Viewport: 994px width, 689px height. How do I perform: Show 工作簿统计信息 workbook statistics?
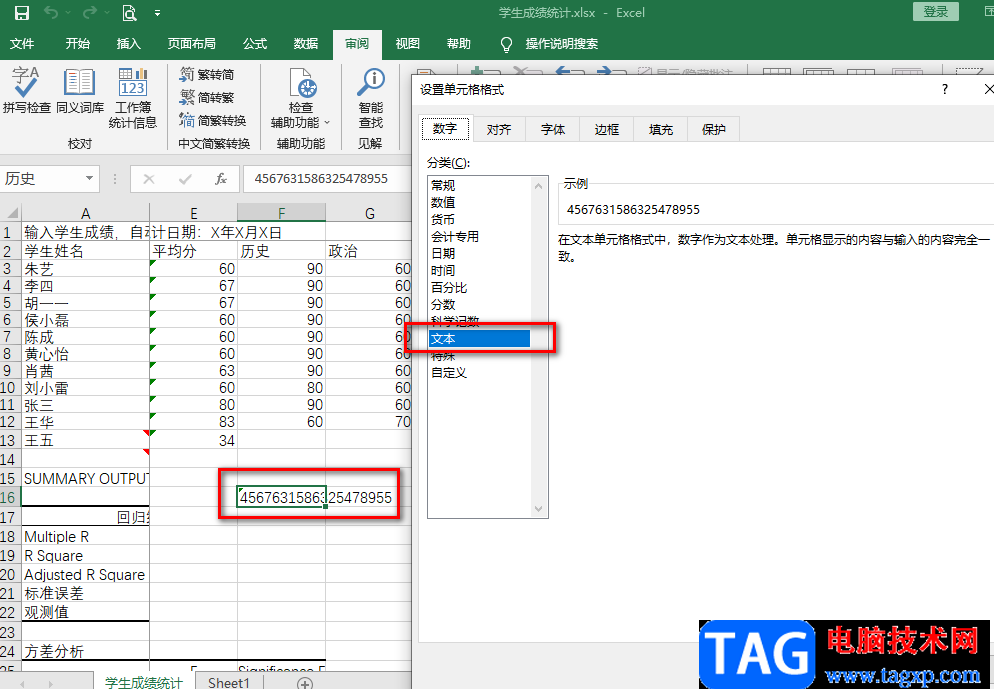132,98
